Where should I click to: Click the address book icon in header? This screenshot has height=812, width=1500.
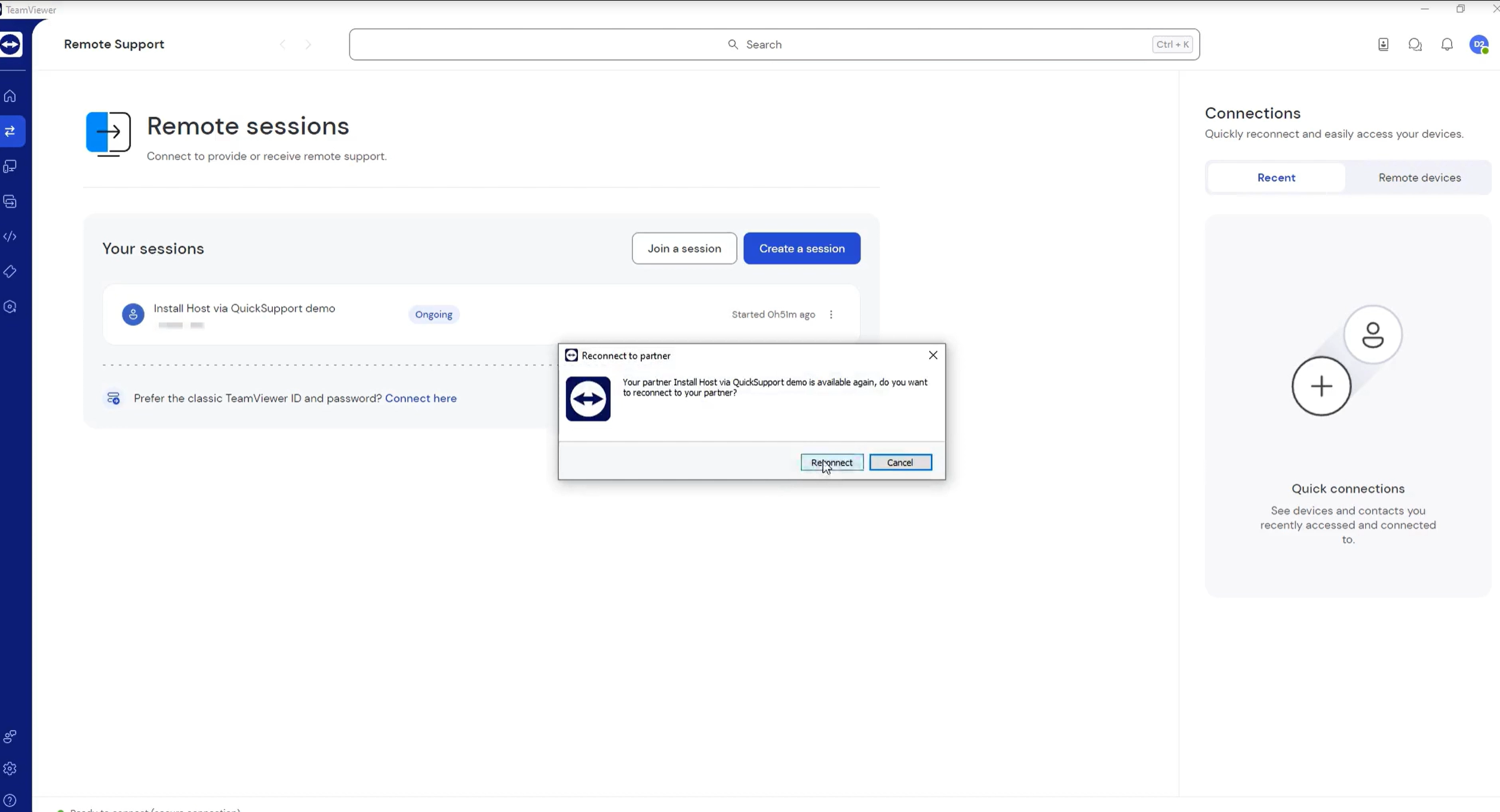pos(1383,45)
